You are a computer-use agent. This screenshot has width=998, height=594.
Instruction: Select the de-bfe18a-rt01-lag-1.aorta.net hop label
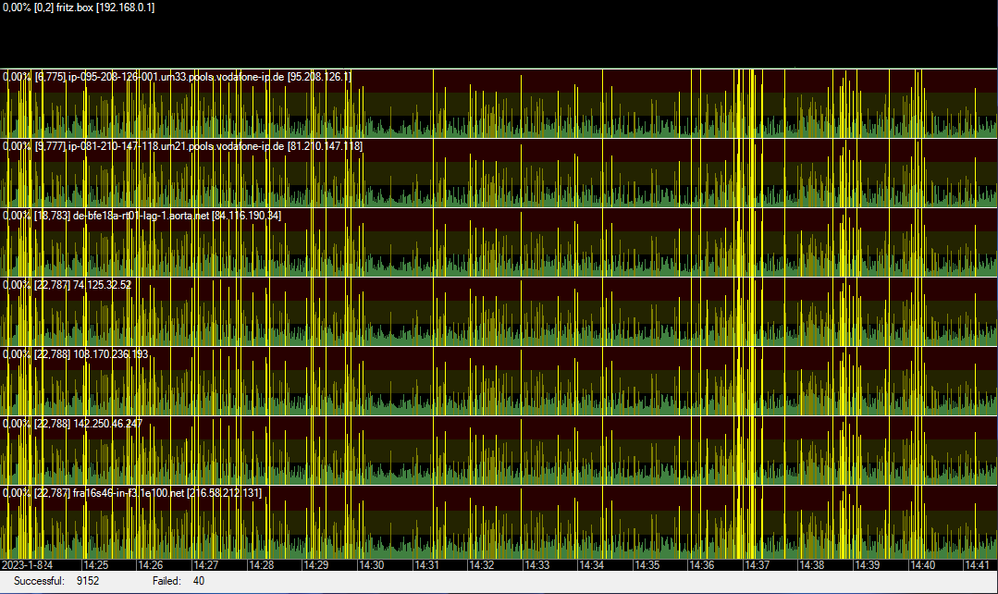142,216
